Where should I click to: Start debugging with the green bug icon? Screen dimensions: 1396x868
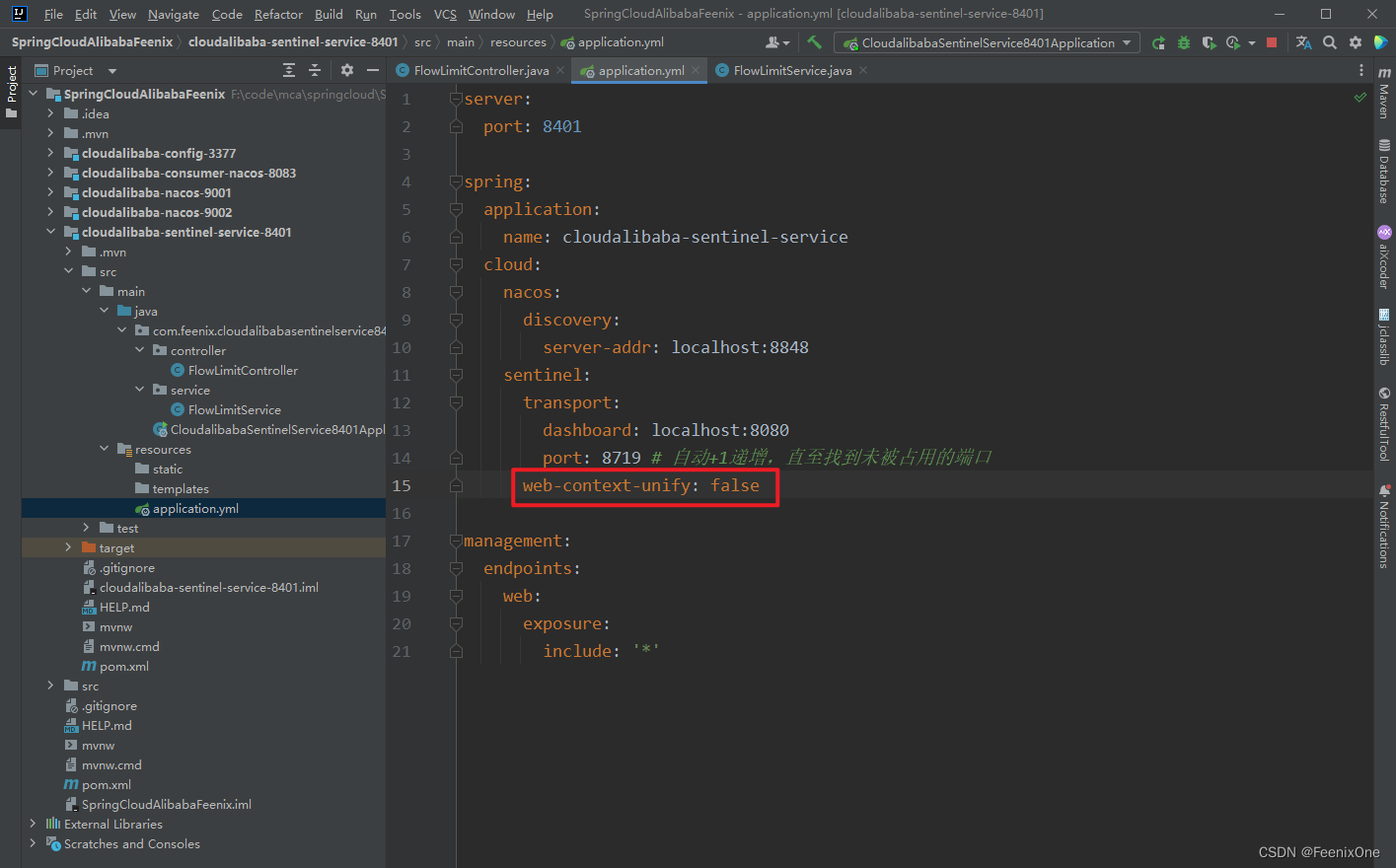tap(1183, 42)
